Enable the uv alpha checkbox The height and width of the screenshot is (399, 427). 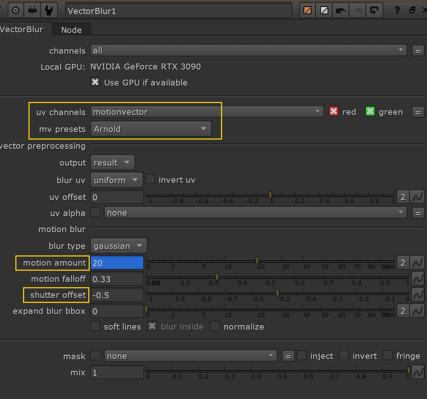[x=95, y=212]
